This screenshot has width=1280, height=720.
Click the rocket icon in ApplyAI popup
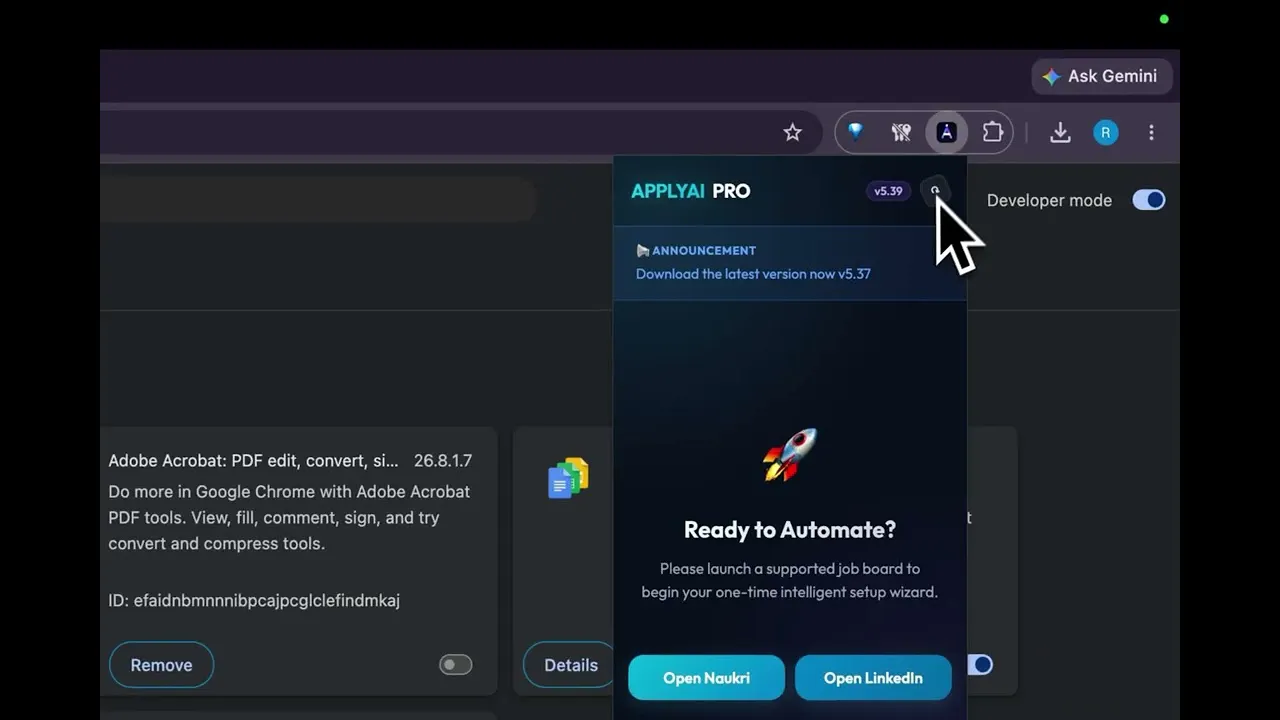[x=790, y=455]
